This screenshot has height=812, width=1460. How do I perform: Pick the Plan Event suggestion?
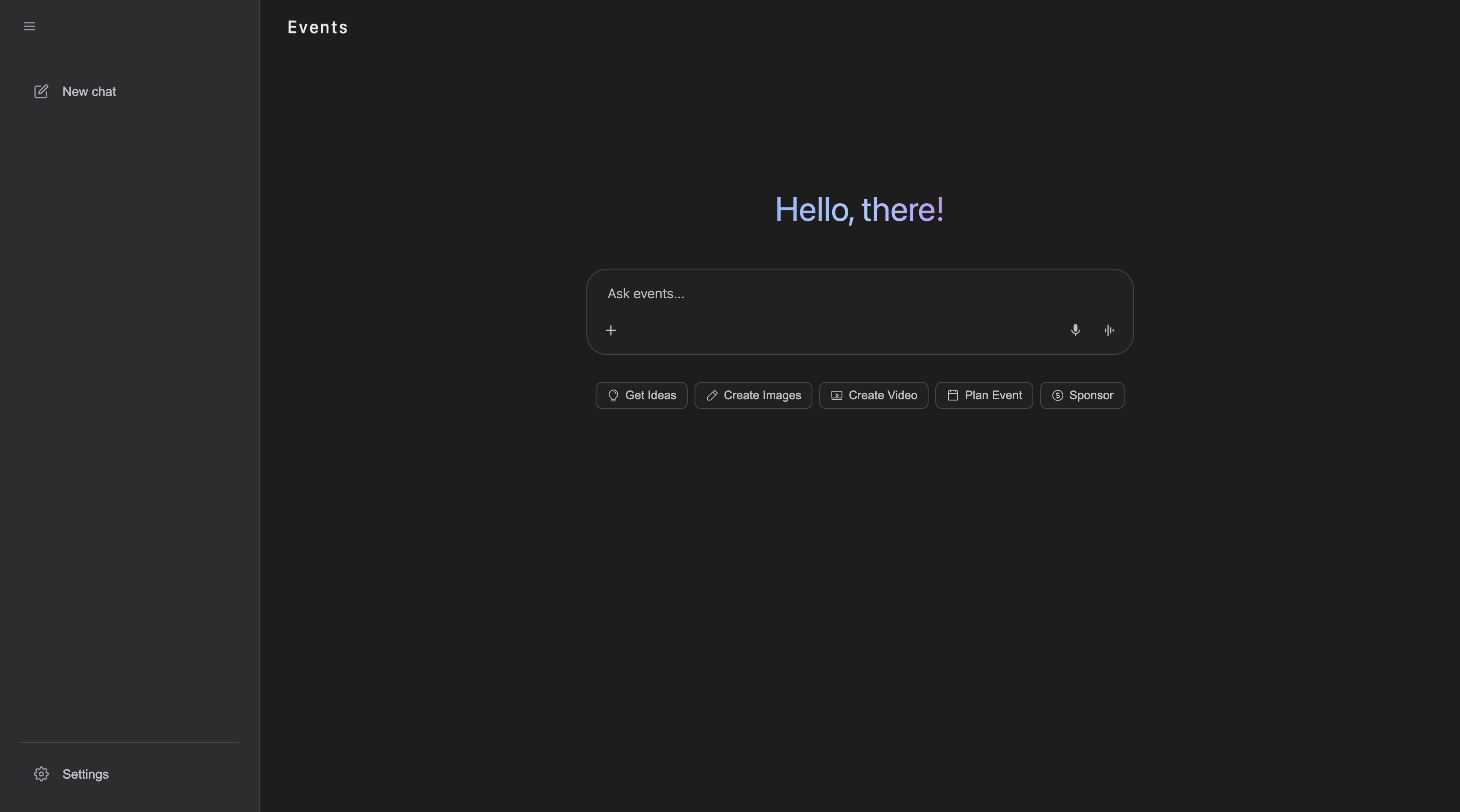click(x=984, y=395)
